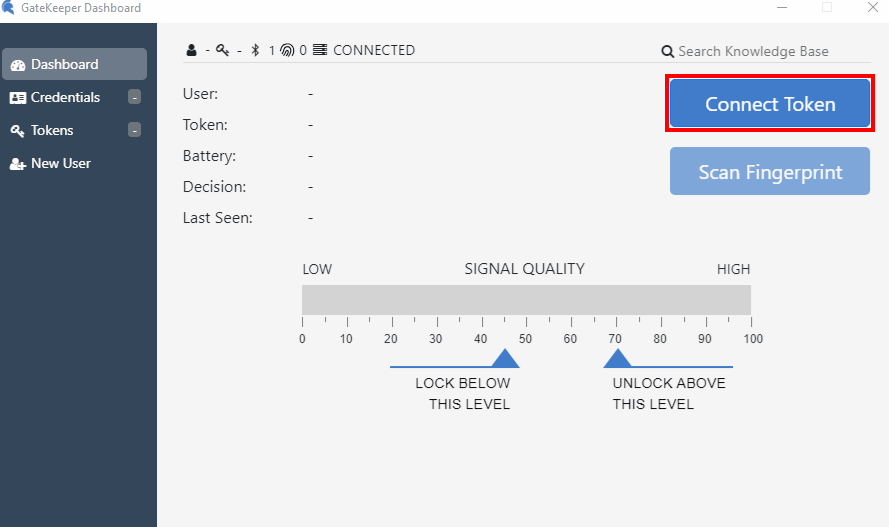Click the Dashboard gauge icon
The height and width of the screenshot is (527, 889).
click(18, 65)
